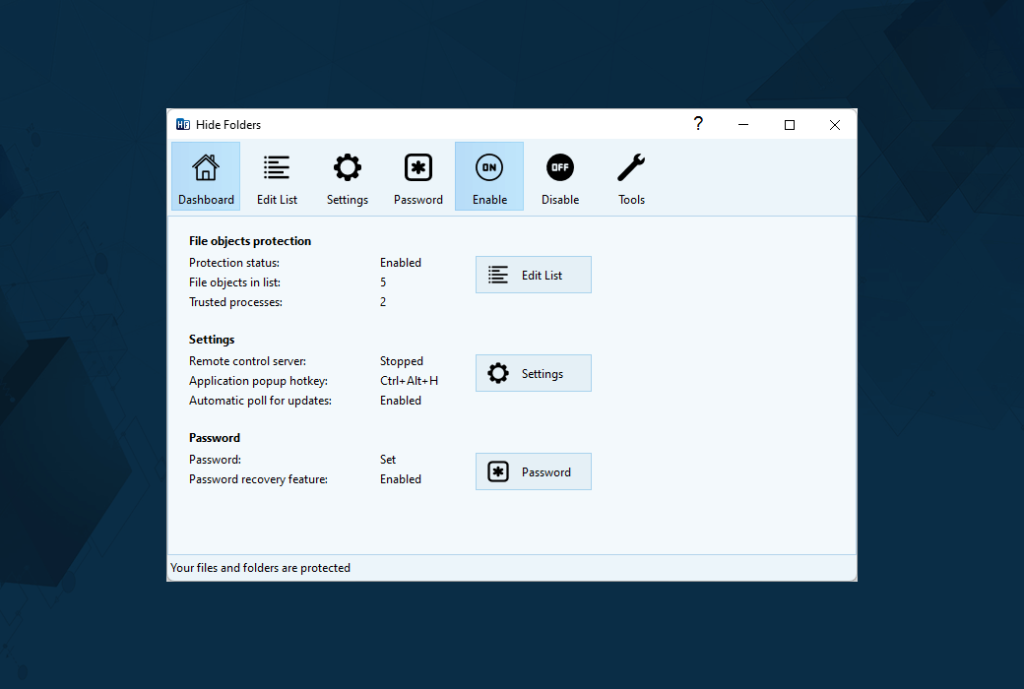Image resolution: width=1024 pixels, height=689 pixels.
Task: Select the 'Set' password value
Action: [388, 460]
